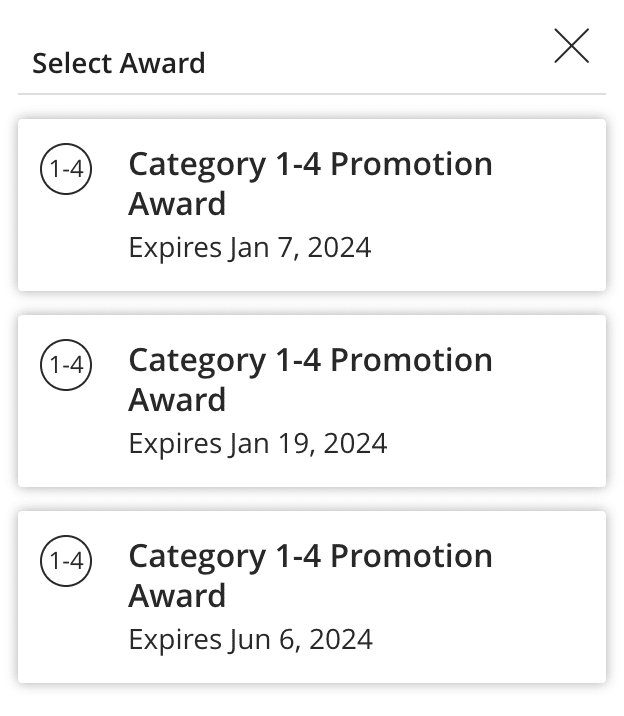This screenshot has height=716, width=624.
Task: Choose the top award card
Action: [312, 205]
